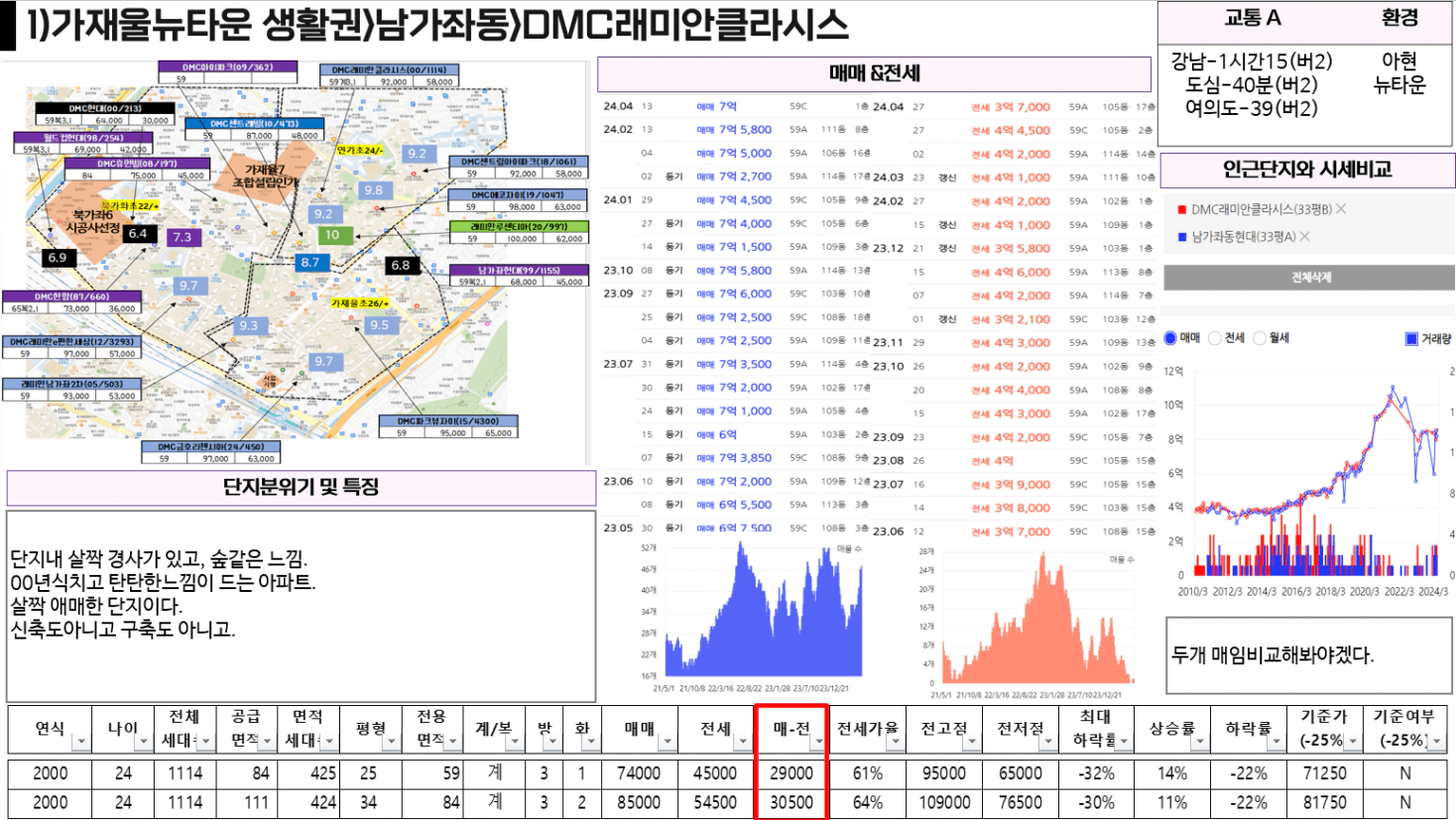Open the 전세가율 column filter dropdown
The image size is (1456, 820).
point(895,742)
